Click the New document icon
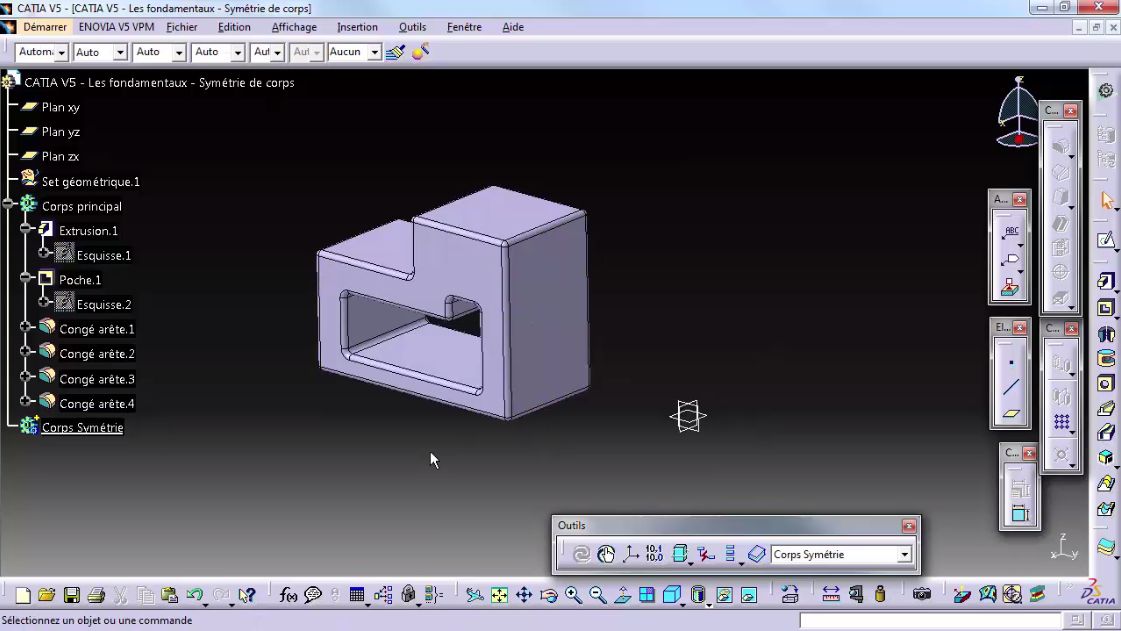1121x631 pixels. click(23, 595)
